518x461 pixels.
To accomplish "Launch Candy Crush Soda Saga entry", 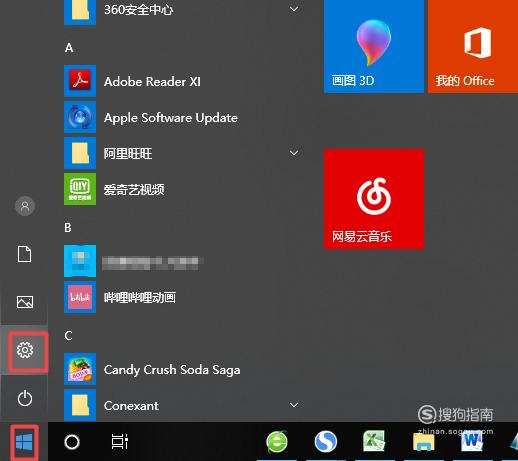I will (x=172, y=370).
